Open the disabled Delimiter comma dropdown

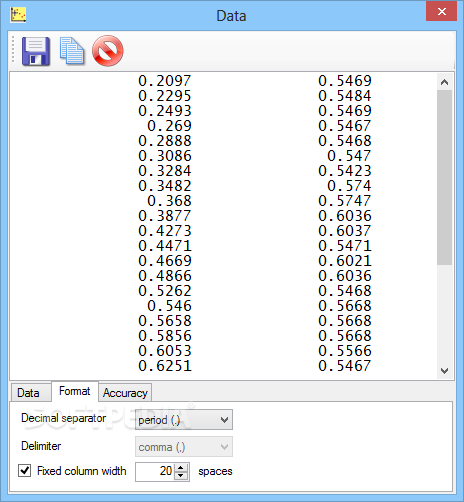(184, 447)
